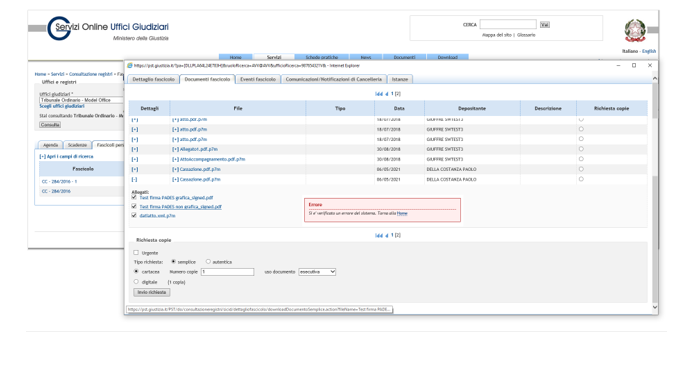The height and width of the screenshot is (383, 685).
Task: Select the digitale copy option
Action: tap(136, 282)
